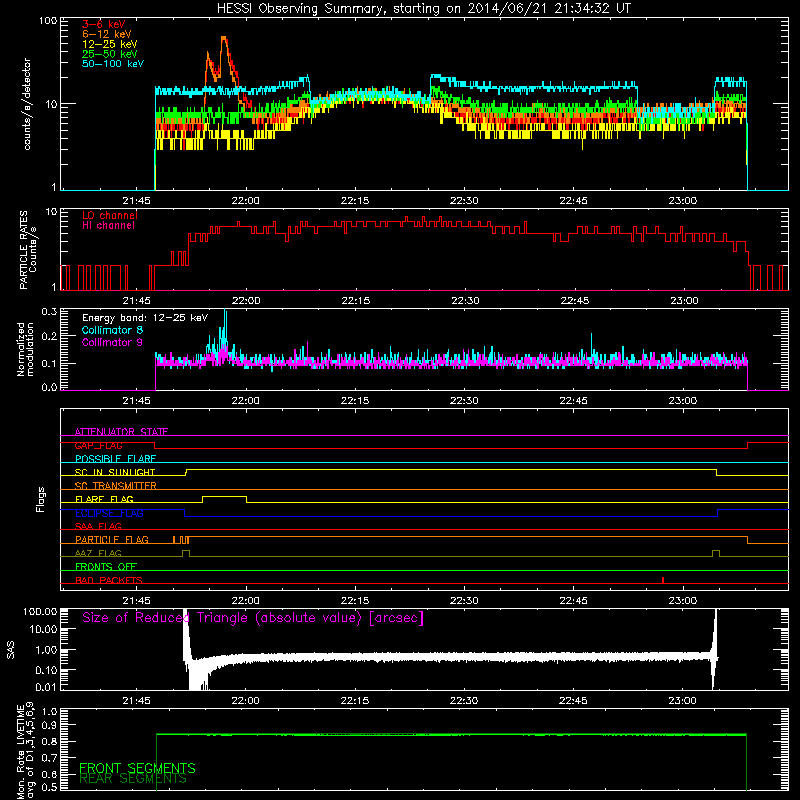The image size is (800, 800).
Task: Select the 12-25 keV legend label
Action: click(x=110, y=44)
